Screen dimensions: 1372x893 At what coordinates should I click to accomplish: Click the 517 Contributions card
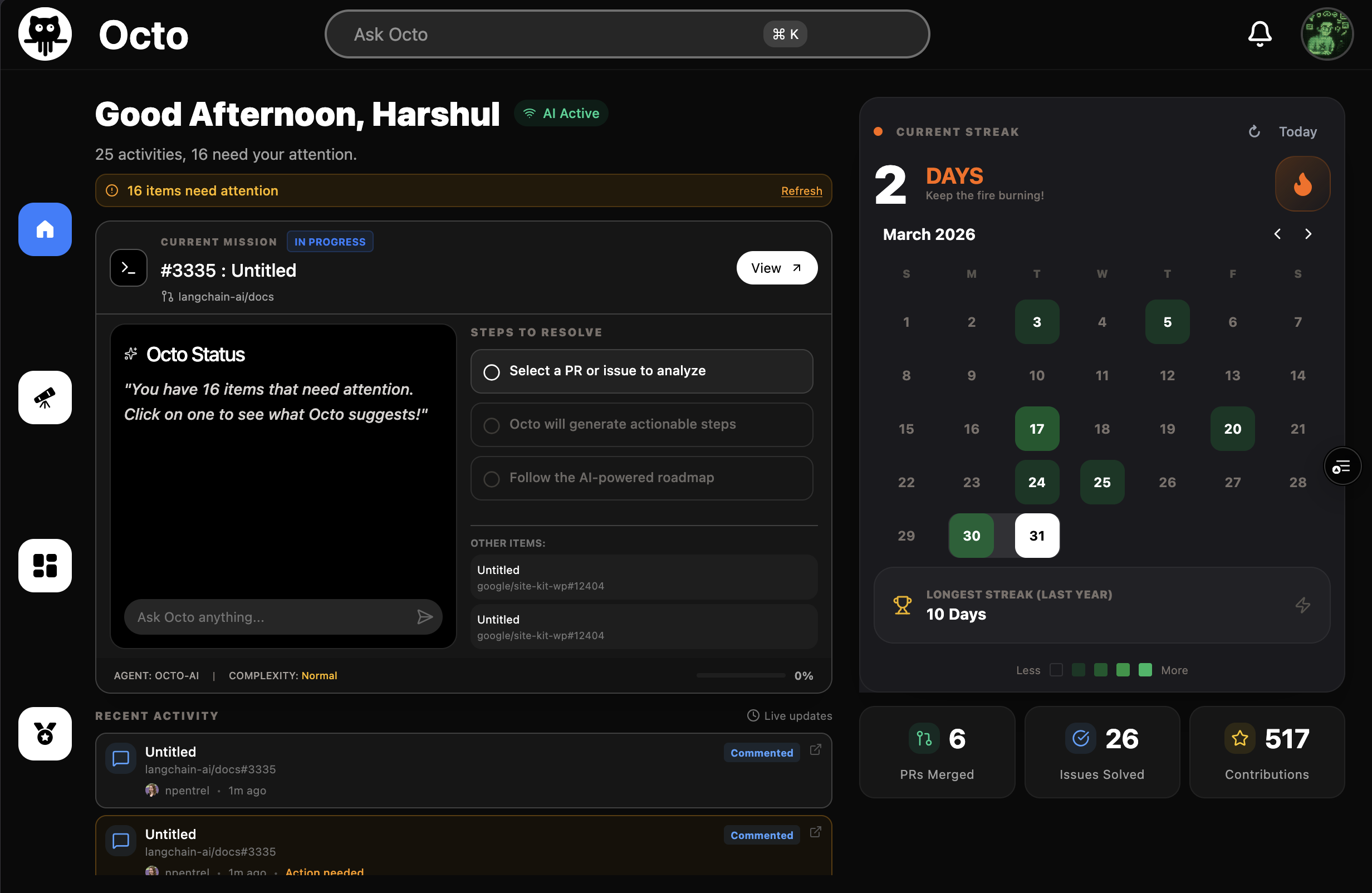point(1267,752)
